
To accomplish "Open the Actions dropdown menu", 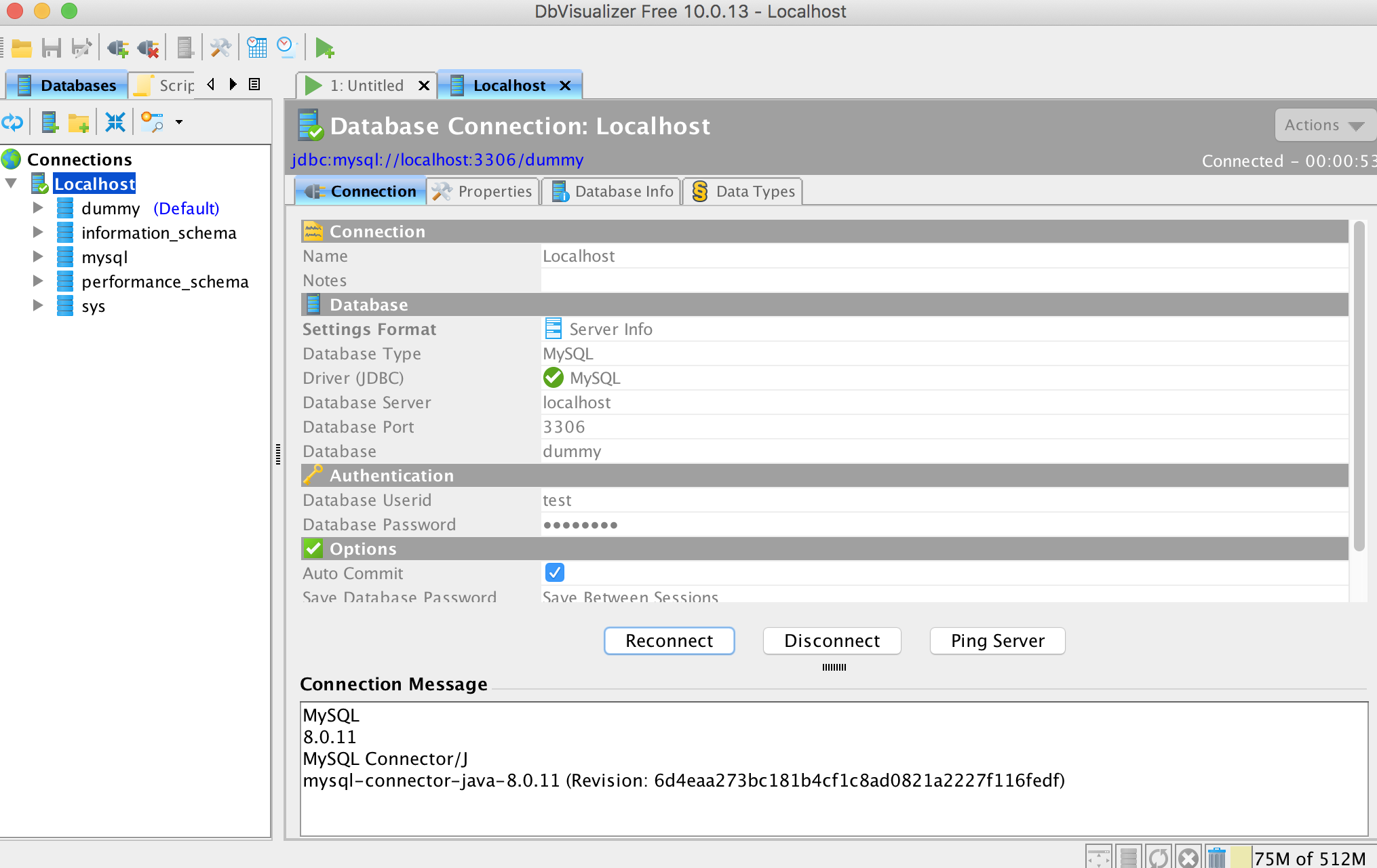I will pos(1324,125).
